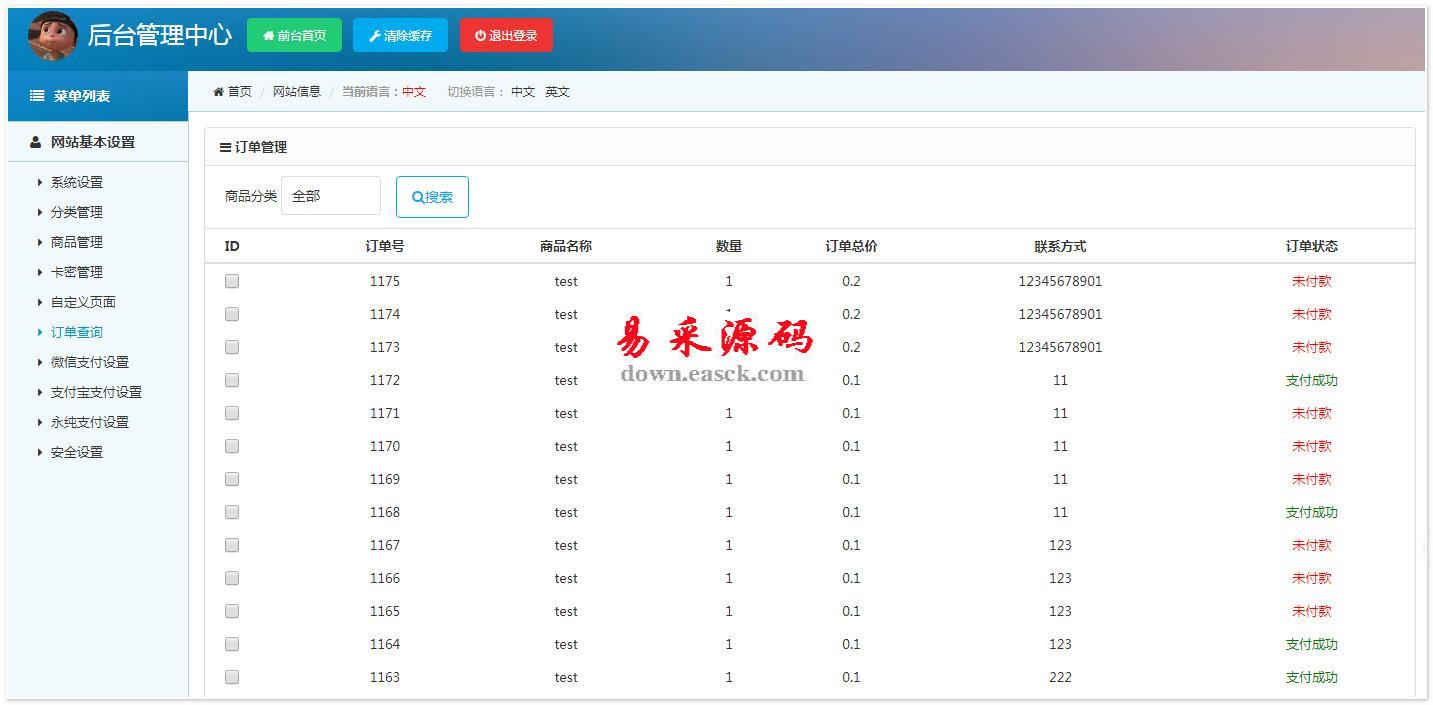The height and width of the screenshot is (705, 1433).
Task: Click the user icon beside 网站基本设置
Action: pyautogui.click(x=36, y=142)
